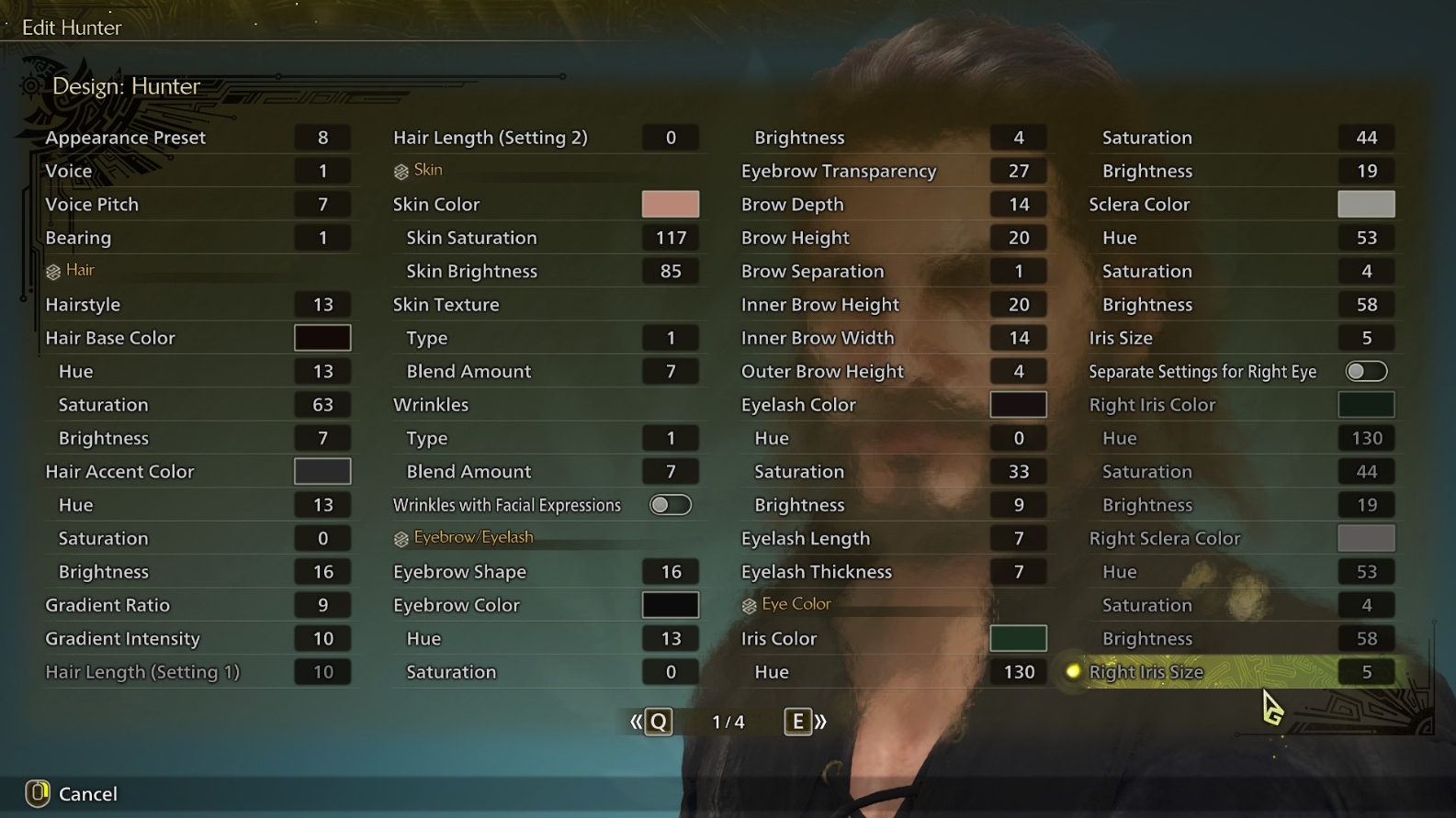Screen dimensions: 1456x818
Task: Click the Eyebrow/Eyelash section icon
Action: [x=401, y=538]
